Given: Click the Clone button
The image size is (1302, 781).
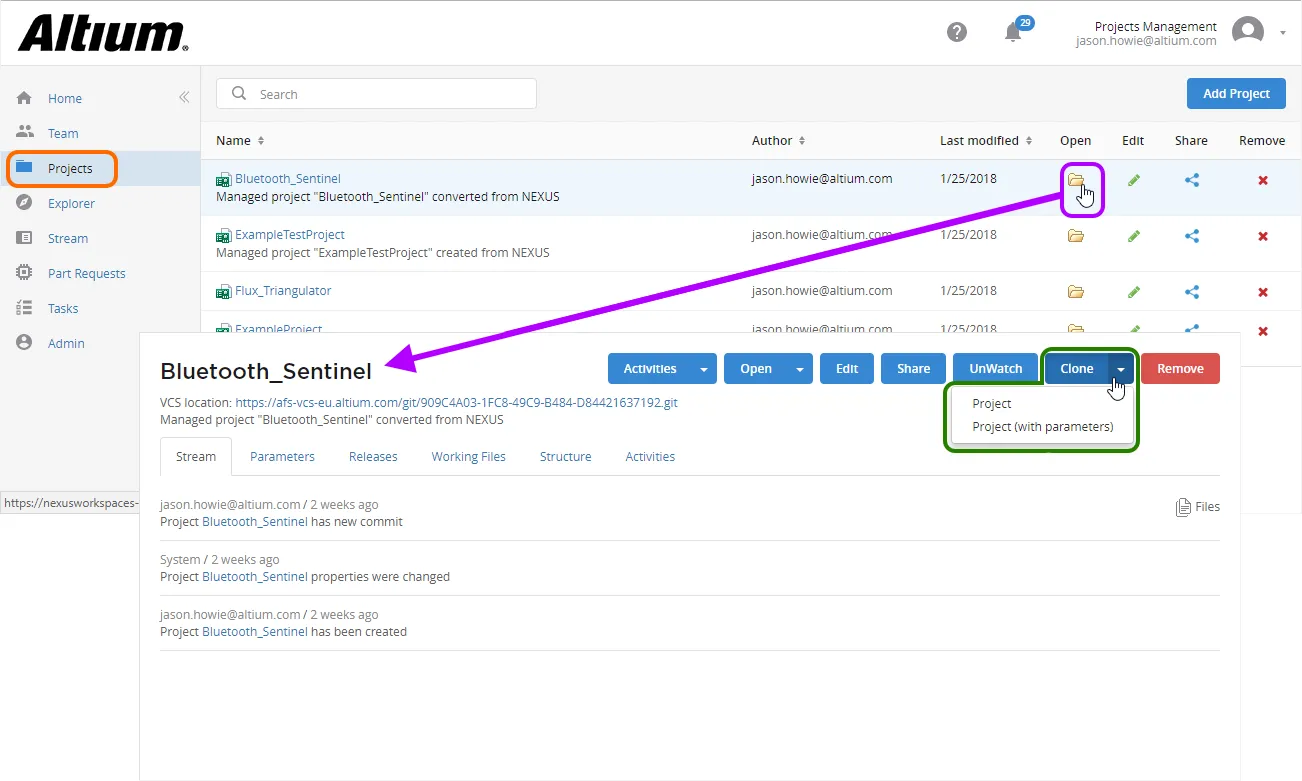Looking at the screenshot, I should pyautogui.click(x=1077, y=368).
